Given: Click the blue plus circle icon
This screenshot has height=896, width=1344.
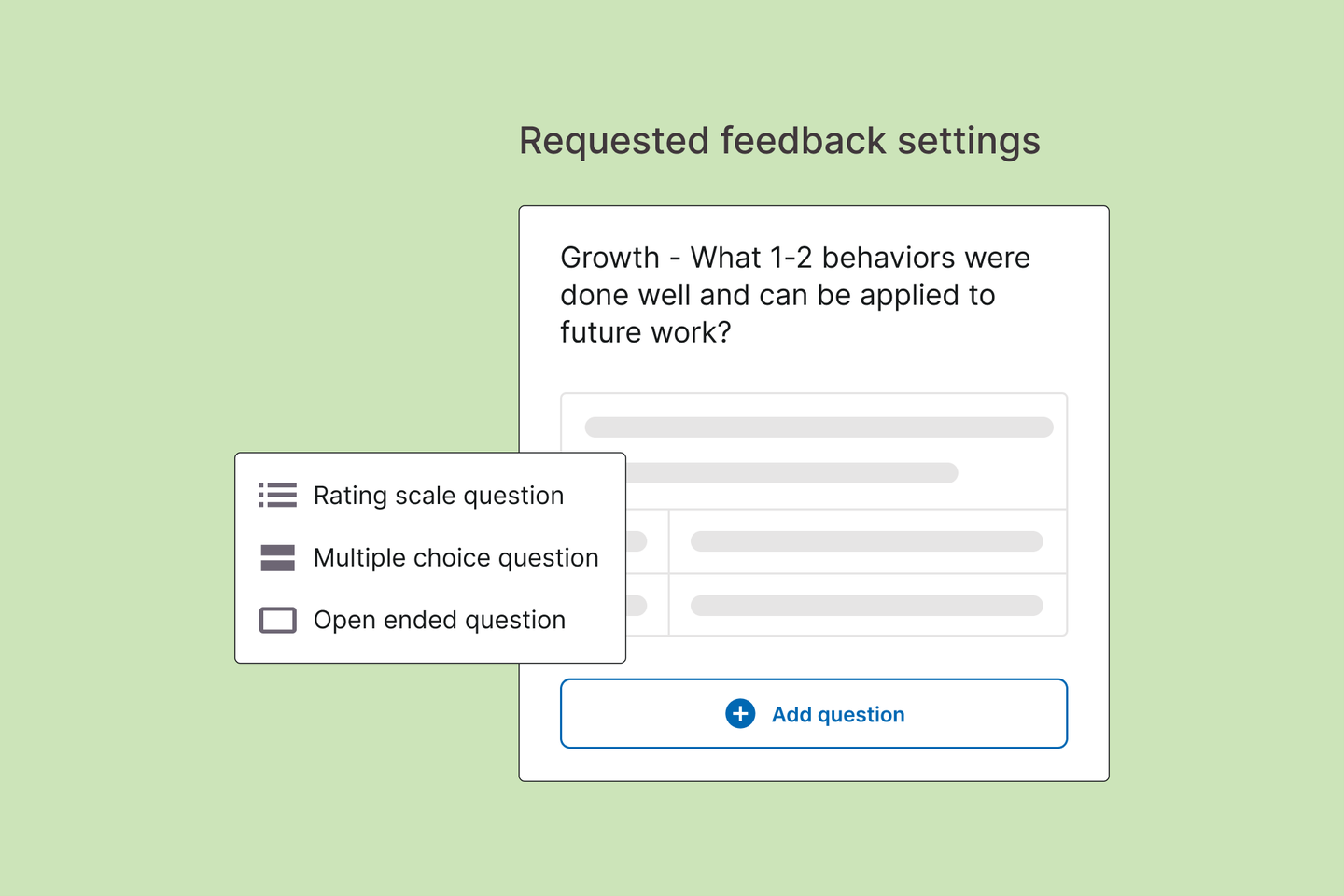Looking at the screenshot, I should click(x=740, y=714).
